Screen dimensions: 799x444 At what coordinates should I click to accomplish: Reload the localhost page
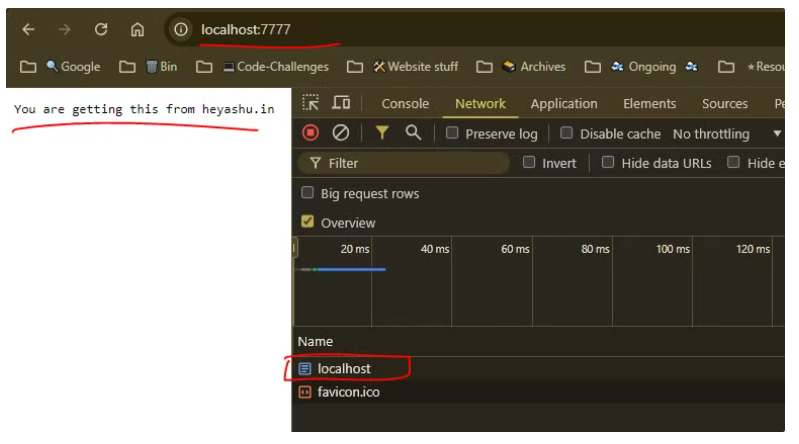[101, 30]
